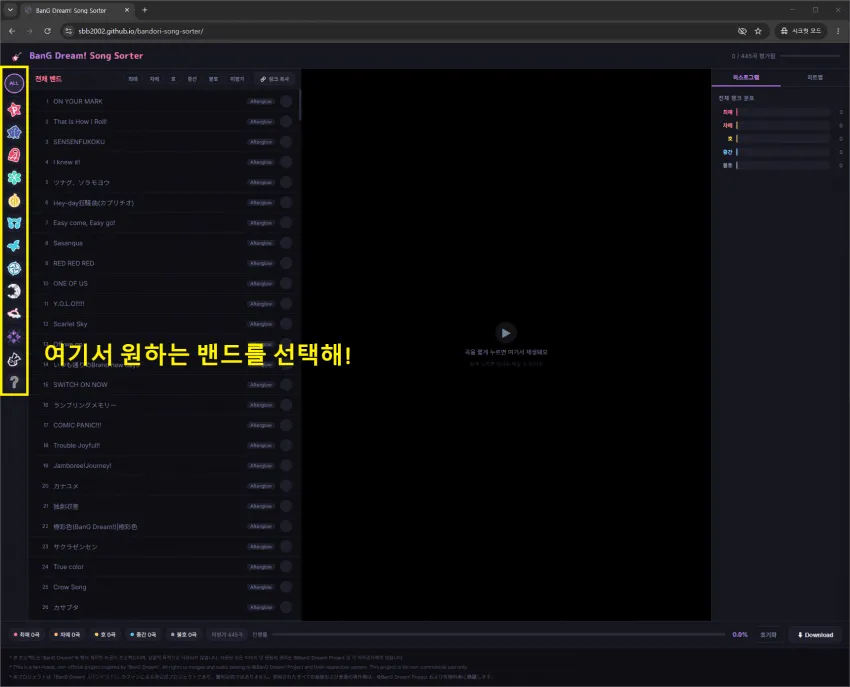The height and width of the screenshot is (687, 850).
Task: Copy link with the 링크 복사 button
Action: (274, 79)
